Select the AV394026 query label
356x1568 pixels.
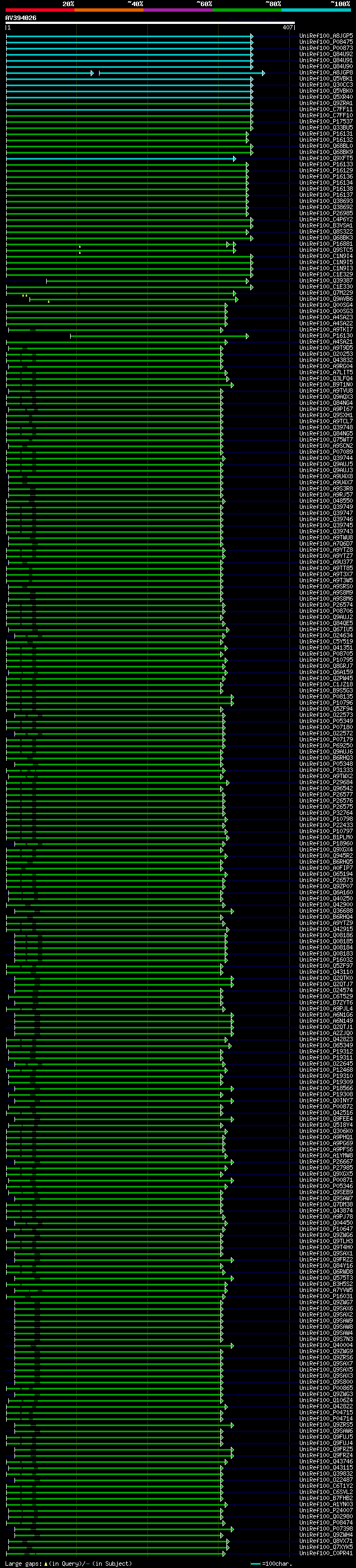(21, 18)
